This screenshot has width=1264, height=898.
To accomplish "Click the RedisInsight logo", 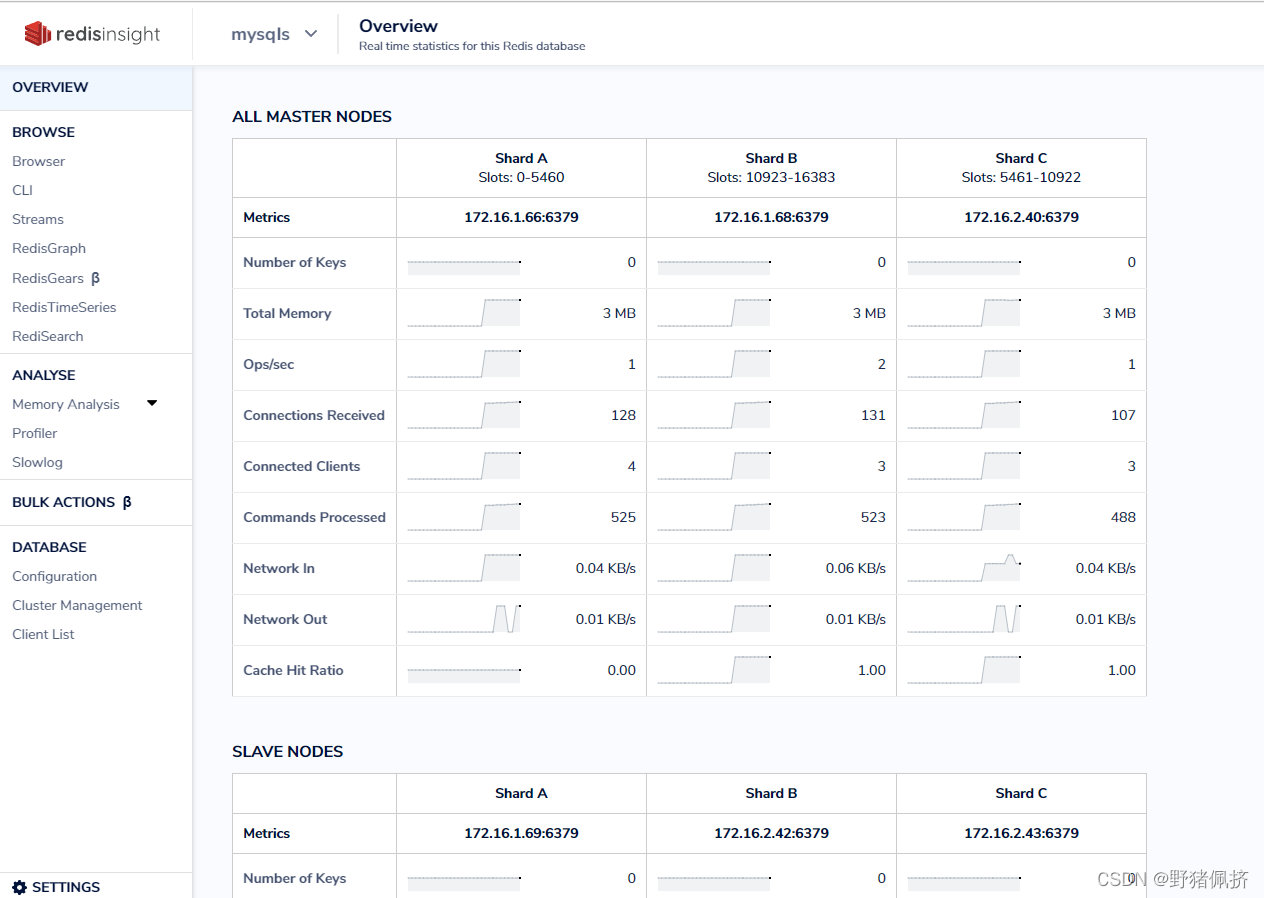I will pos(92,34).
